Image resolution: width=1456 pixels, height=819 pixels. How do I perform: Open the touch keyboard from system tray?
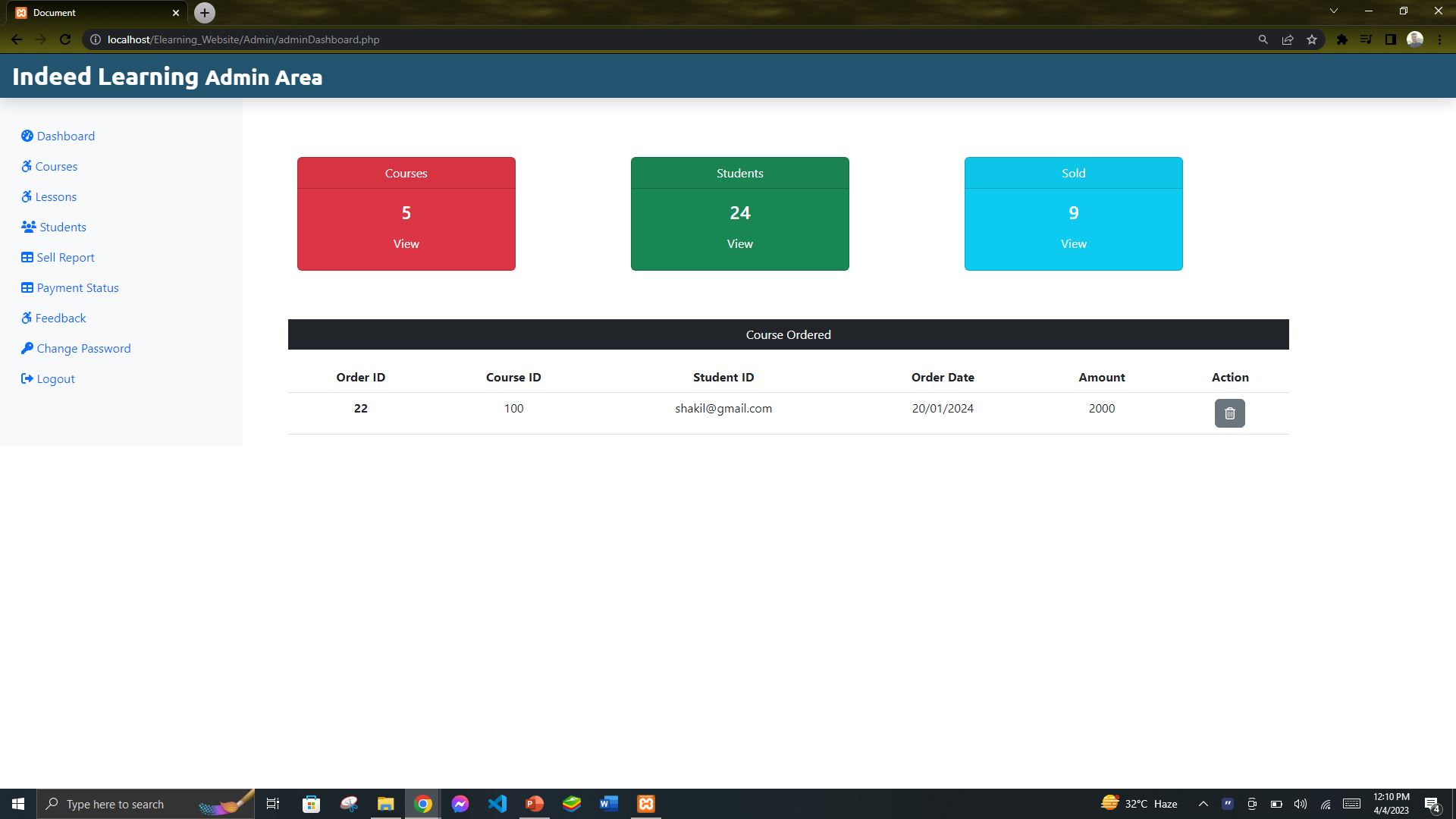coord(1351,804)
